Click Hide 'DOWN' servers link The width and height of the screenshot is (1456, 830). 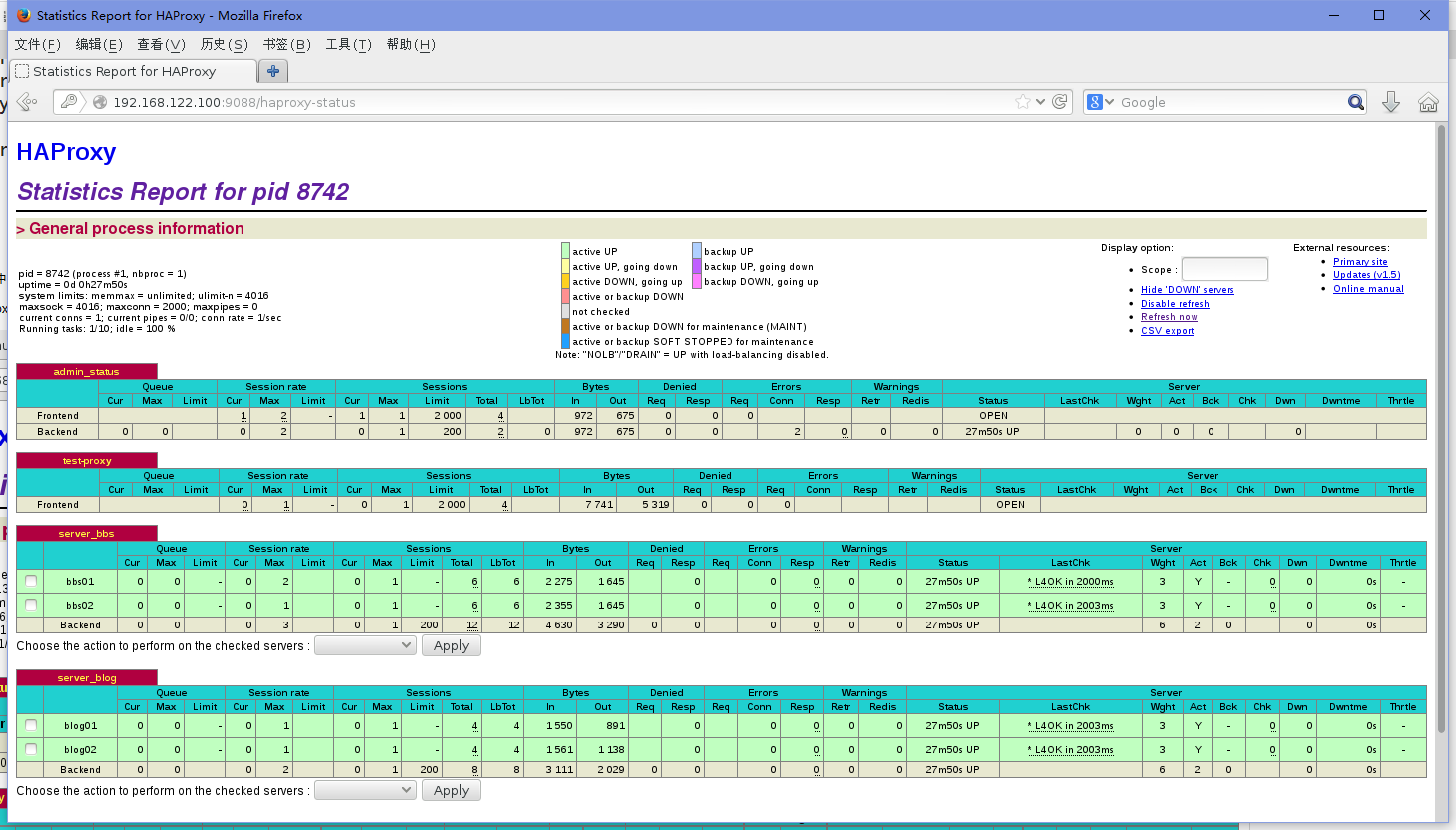(1187, 290)
